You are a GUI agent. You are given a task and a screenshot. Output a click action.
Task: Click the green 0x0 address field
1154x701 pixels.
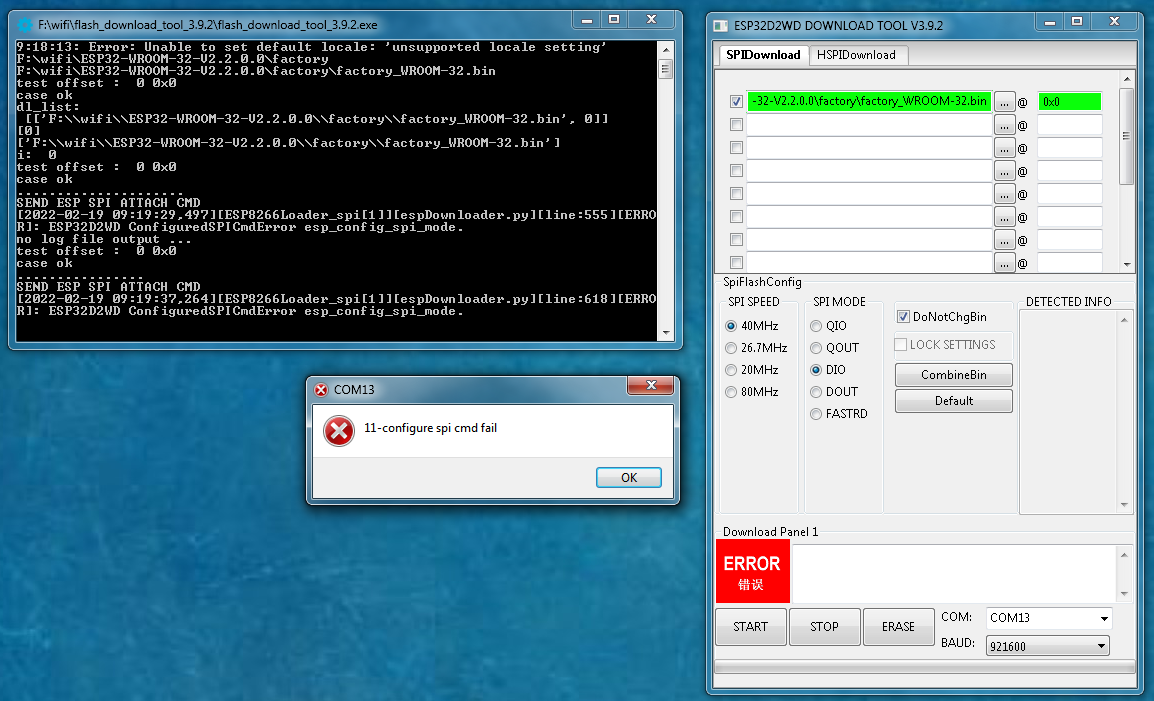[x=1069, y=102]
